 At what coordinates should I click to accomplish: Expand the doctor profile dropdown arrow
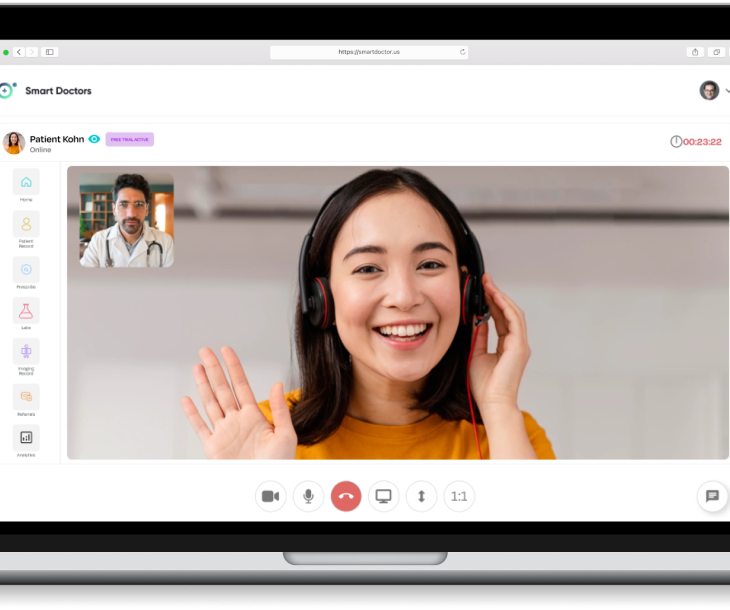(727, 91)
